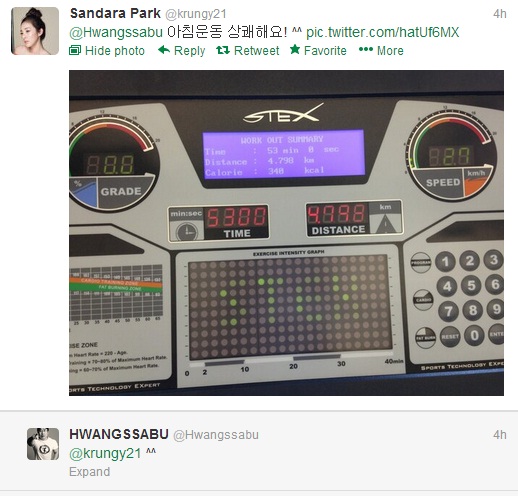
Task: Expand the HWANGSSABU reply tweet
Action: [89, 472]
